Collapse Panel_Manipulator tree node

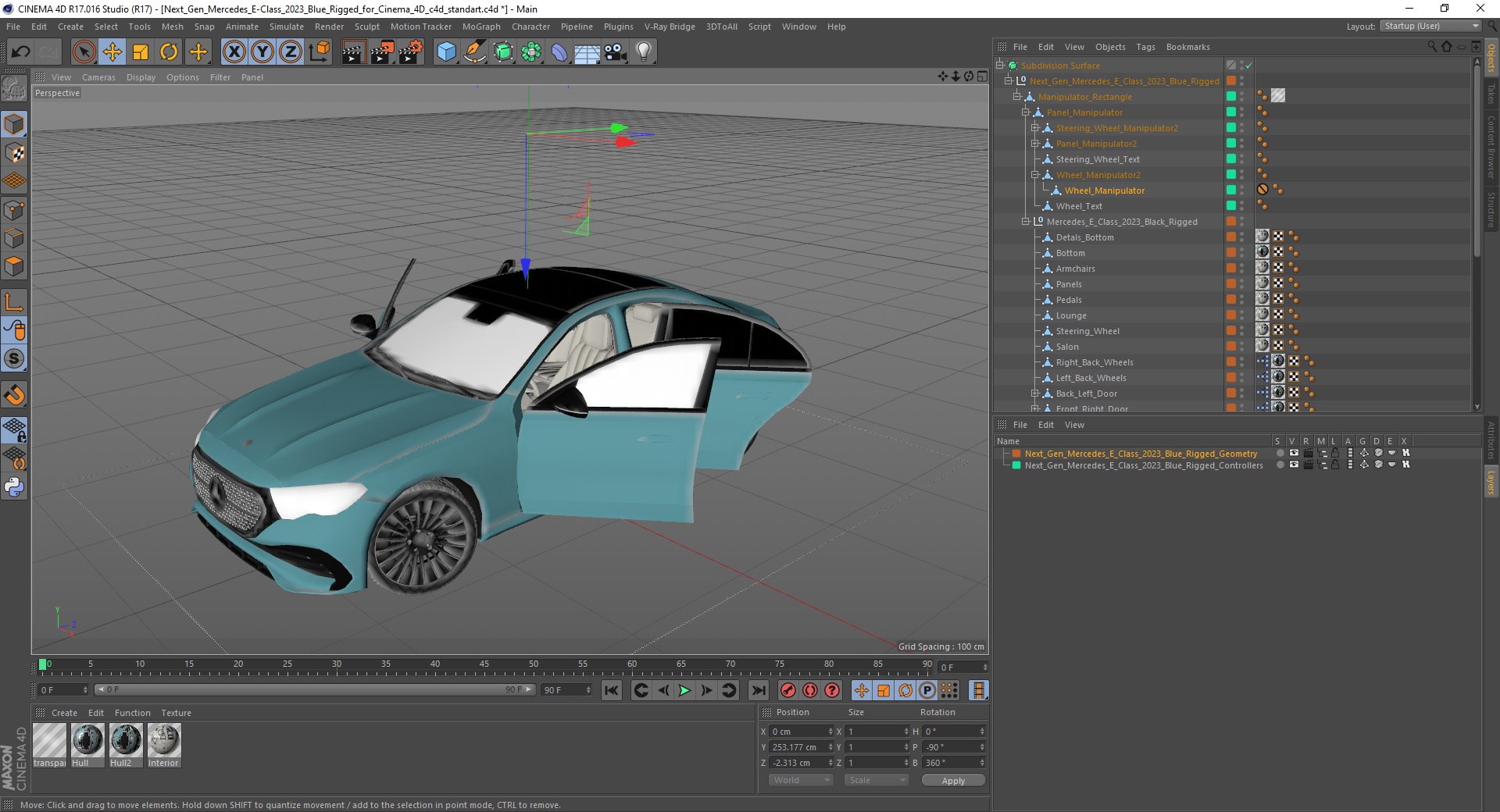1026,112
